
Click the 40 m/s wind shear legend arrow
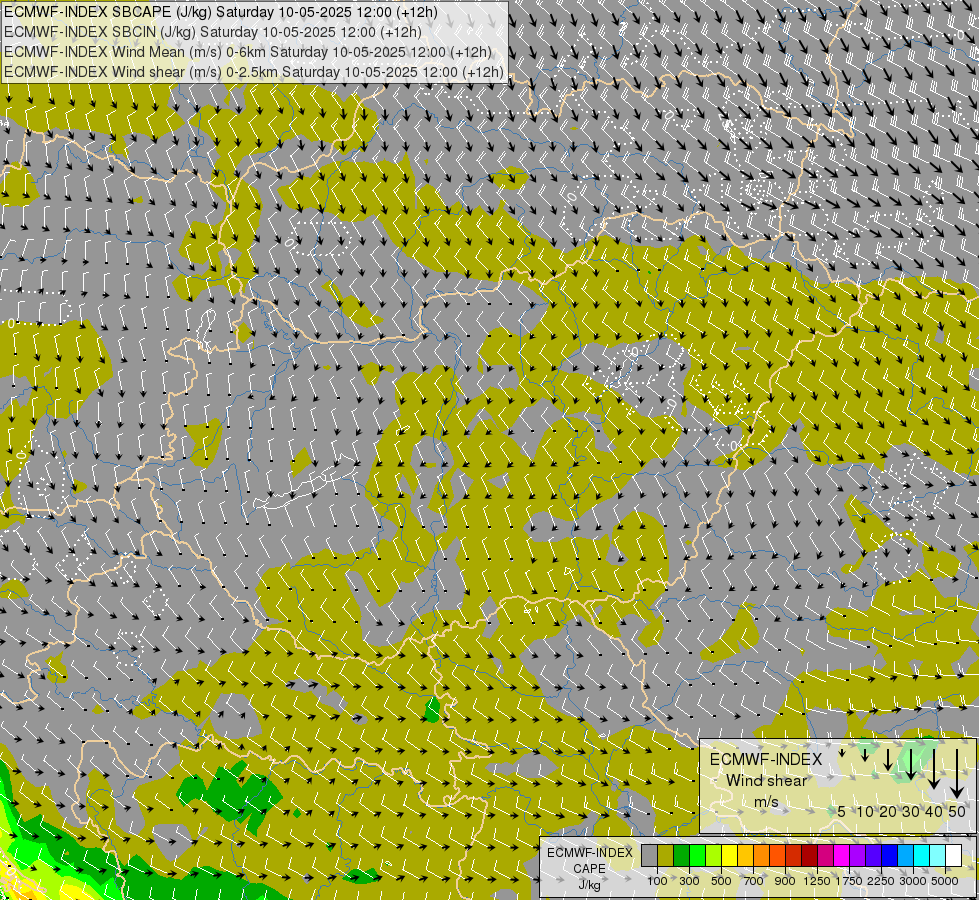(x=934, y=769)
